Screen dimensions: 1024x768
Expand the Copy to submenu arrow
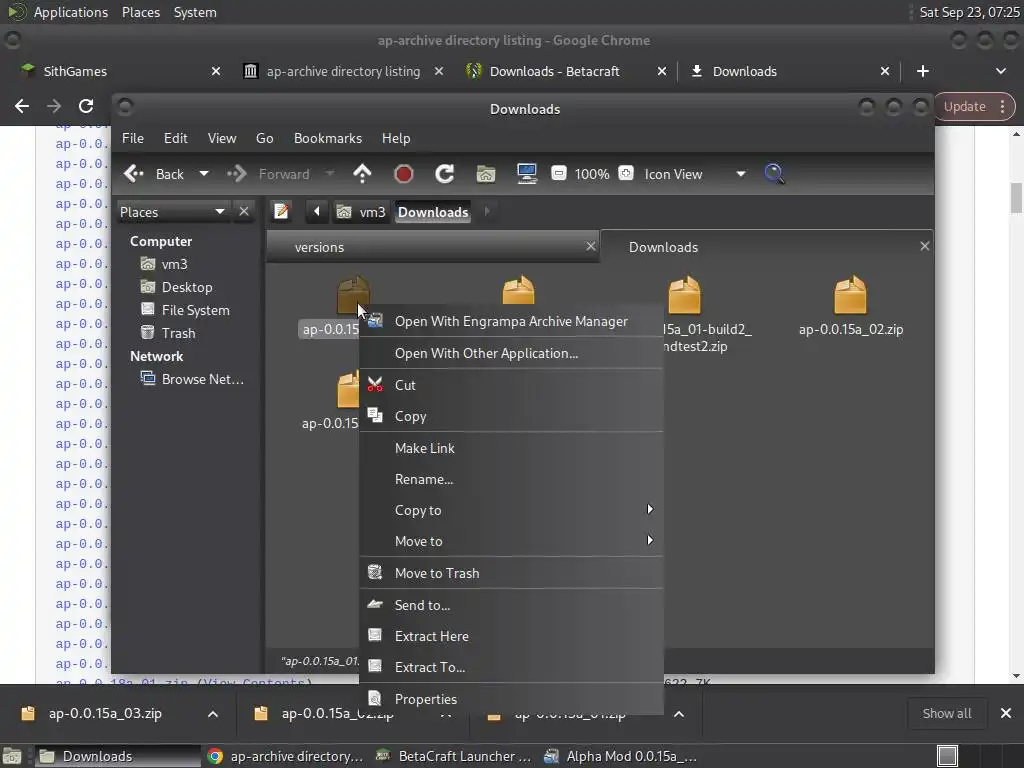coord(650,509)
